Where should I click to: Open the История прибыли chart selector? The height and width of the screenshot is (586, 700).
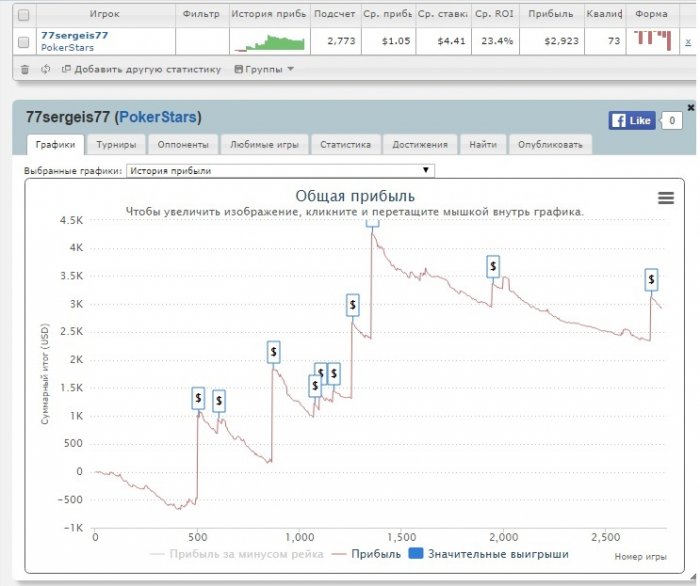point(280,170)
